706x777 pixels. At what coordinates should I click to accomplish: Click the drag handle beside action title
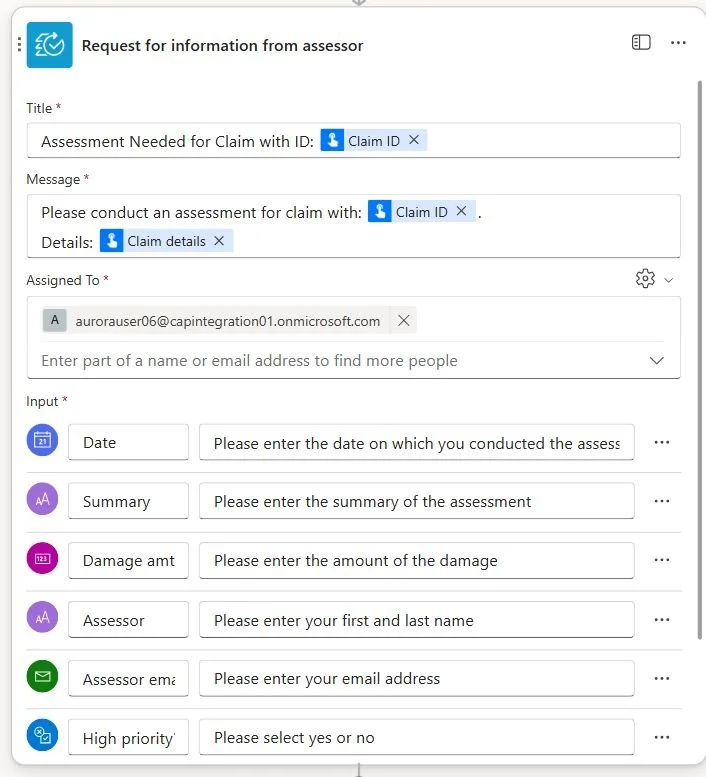coord(19,45)
